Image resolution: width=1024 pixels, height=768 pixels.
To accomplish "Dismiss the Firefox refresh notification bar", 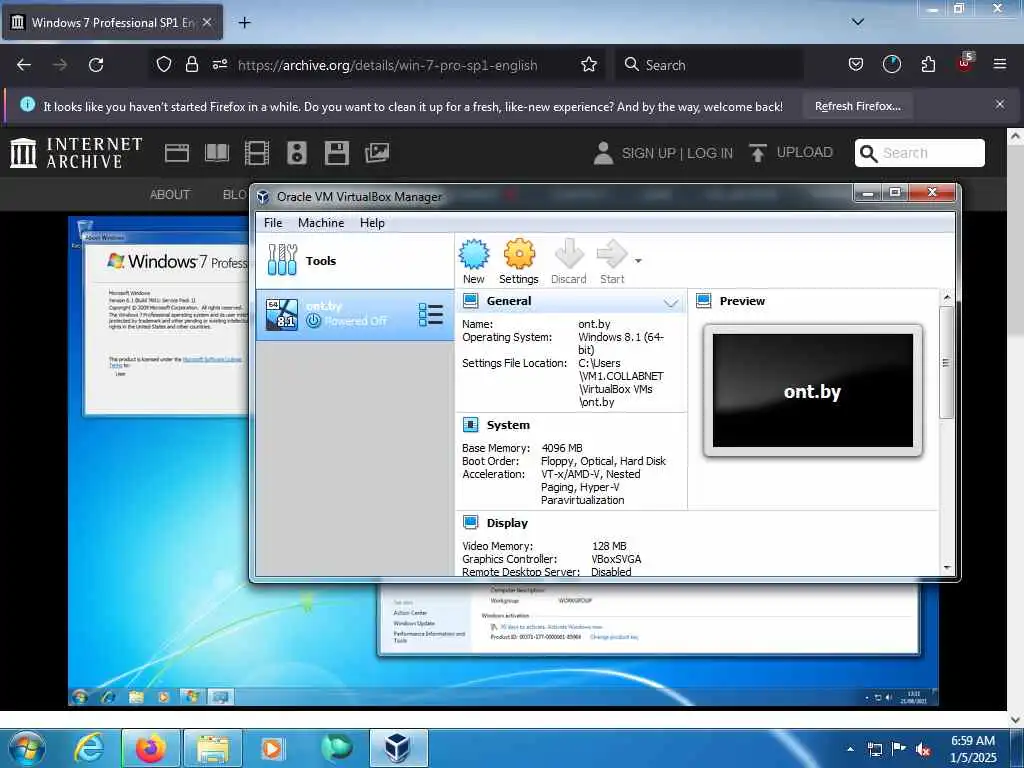I will click(999, 104).
